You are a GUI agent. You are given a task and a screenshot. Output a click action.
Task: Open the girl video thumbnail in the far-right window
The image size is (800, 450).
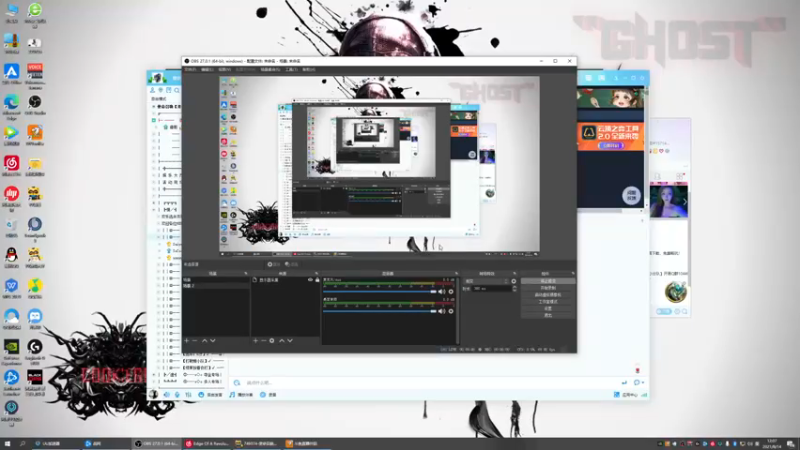pos(668,202)
